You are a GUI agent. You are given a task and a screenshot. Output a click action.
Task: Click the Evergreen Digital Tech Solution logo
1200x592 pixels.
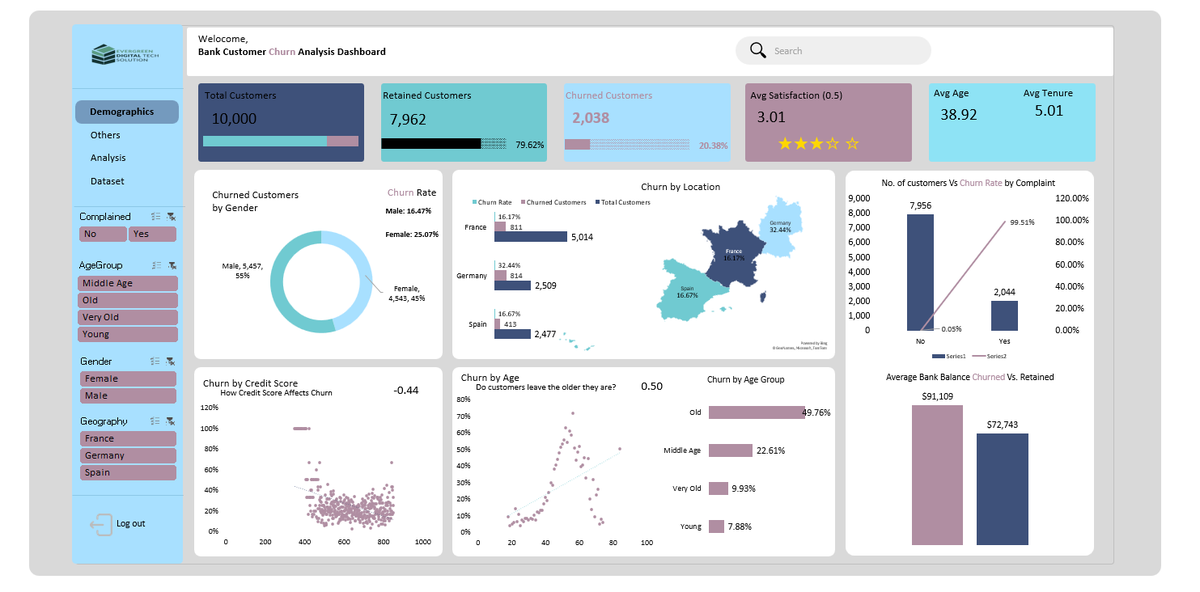(x=125, y=55)
